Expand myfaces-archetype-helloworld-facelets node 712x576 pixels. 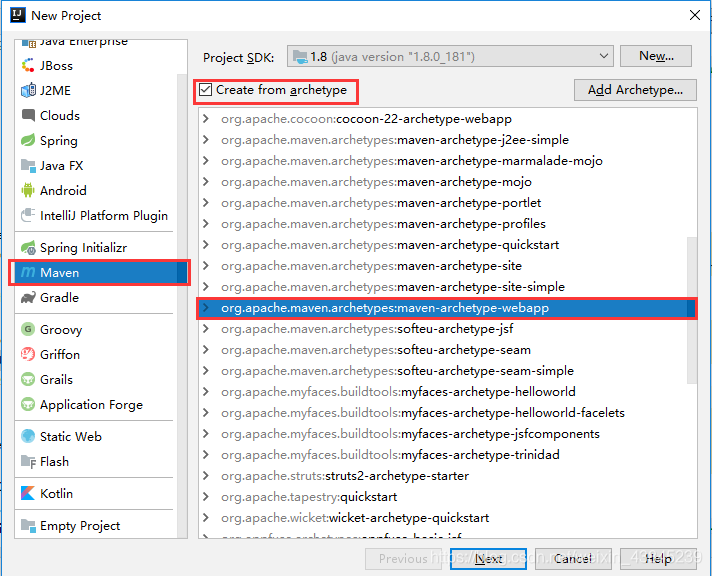(x=206, y=412)
